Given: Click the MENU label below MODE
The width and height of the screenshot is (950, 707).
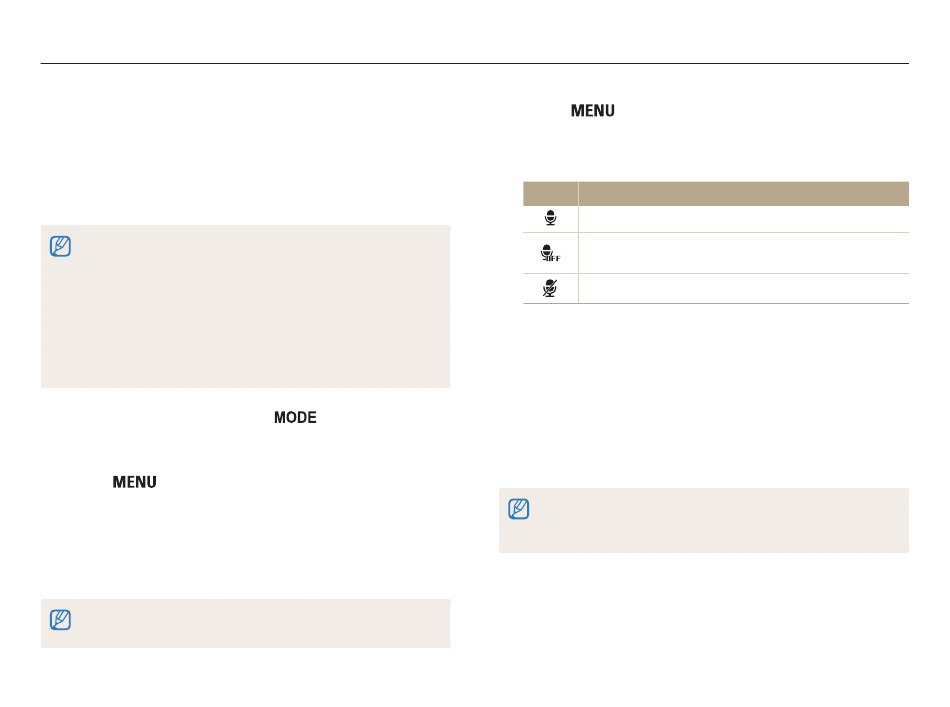Looking at the screenshot, I should click(135, 482).
